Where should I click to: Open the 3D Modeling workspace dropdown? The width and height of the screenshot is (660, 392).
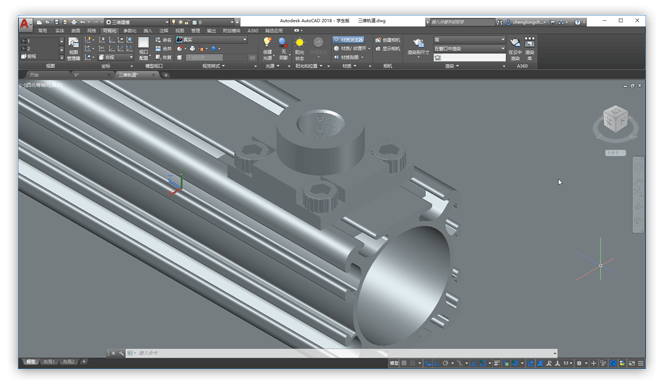click(137, 22)
